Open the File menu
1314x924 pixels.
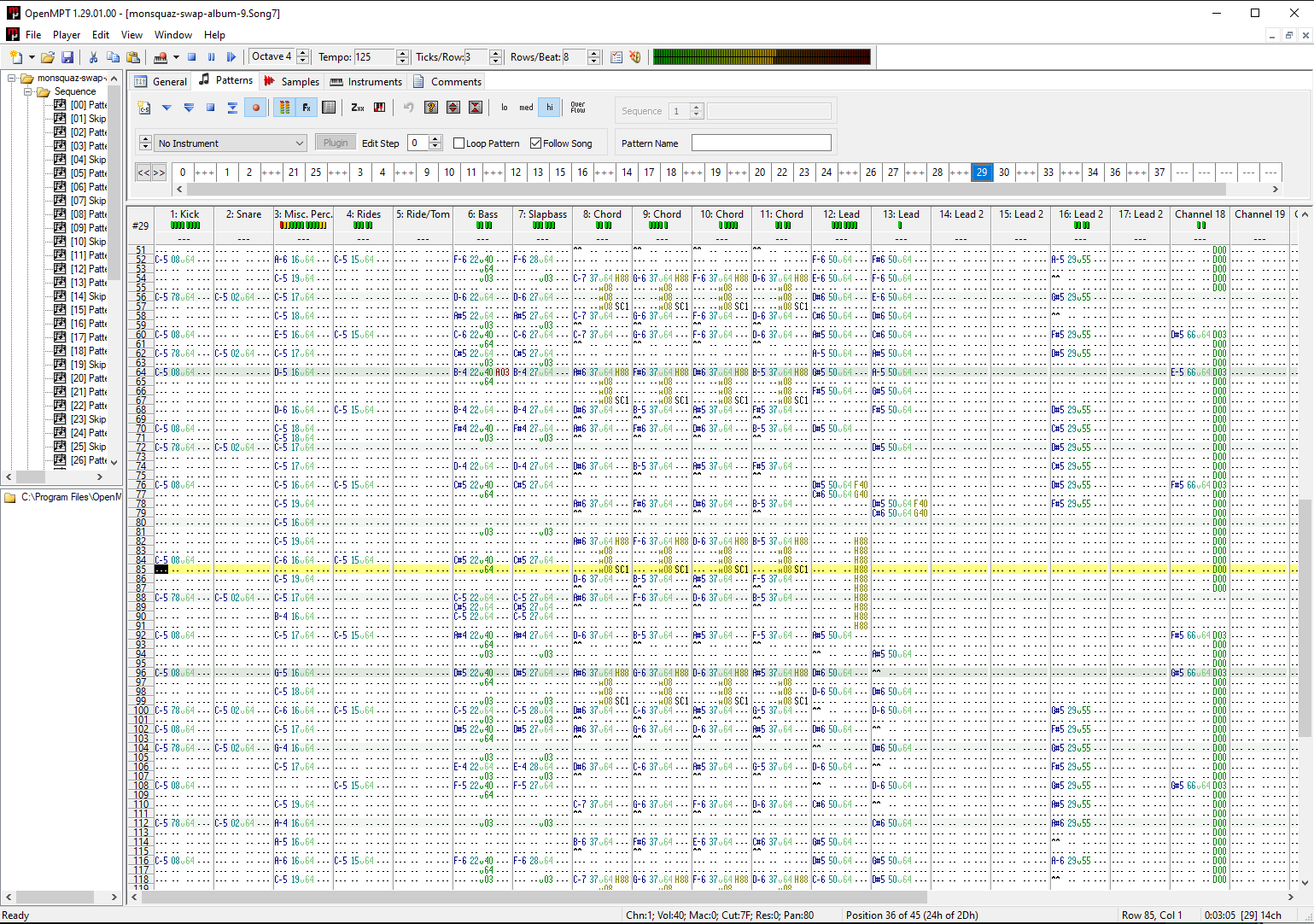point(33,35)
